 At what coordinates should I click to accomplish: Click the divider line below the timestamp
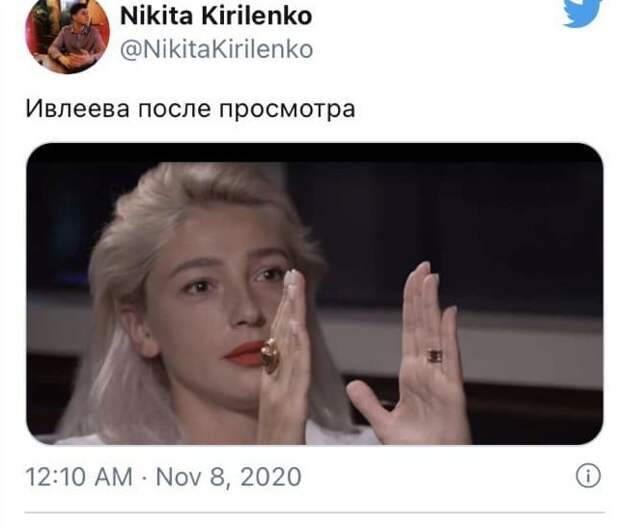click(315, 513)
